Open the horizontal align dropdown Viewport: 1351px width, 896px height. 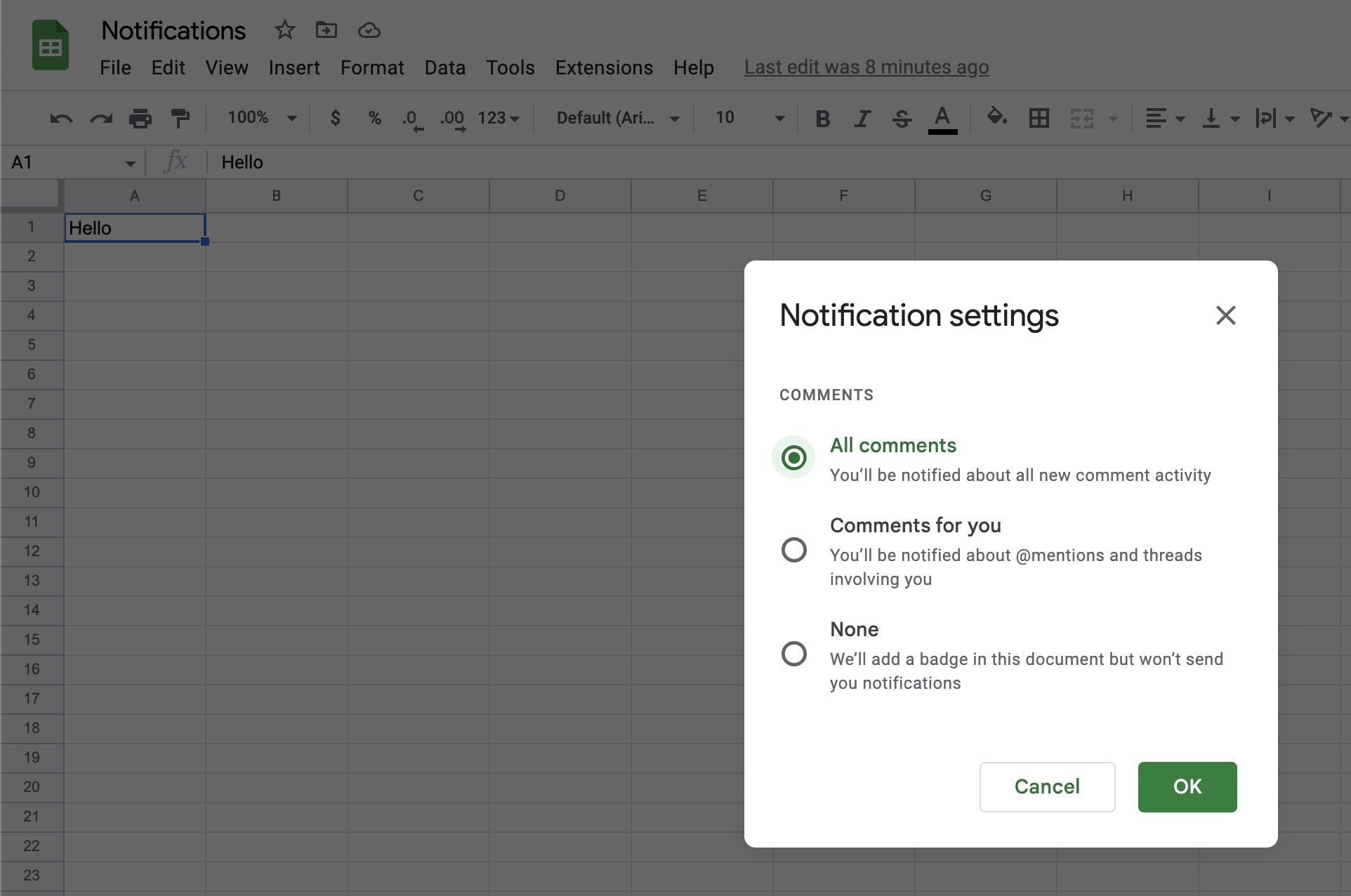coord(1165,118)
